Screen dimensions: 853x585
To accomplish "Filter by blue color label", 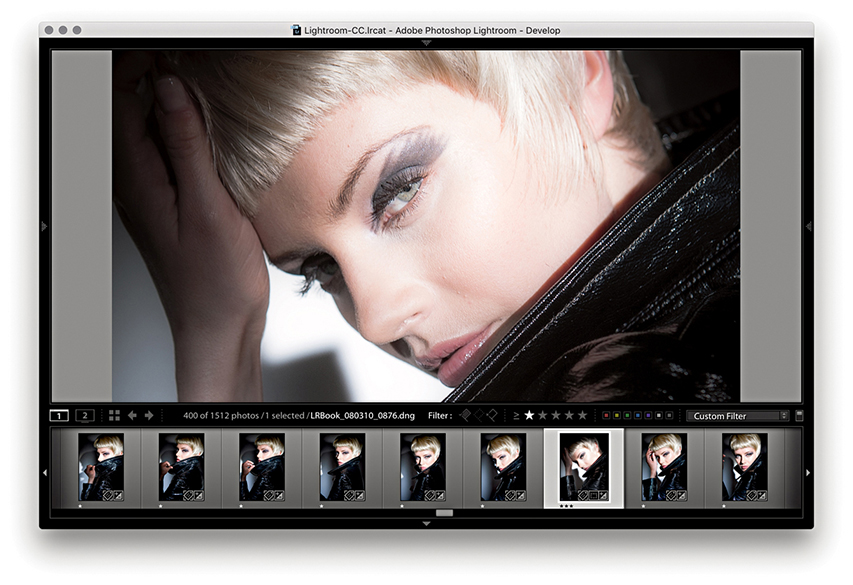I will point(638,416).
